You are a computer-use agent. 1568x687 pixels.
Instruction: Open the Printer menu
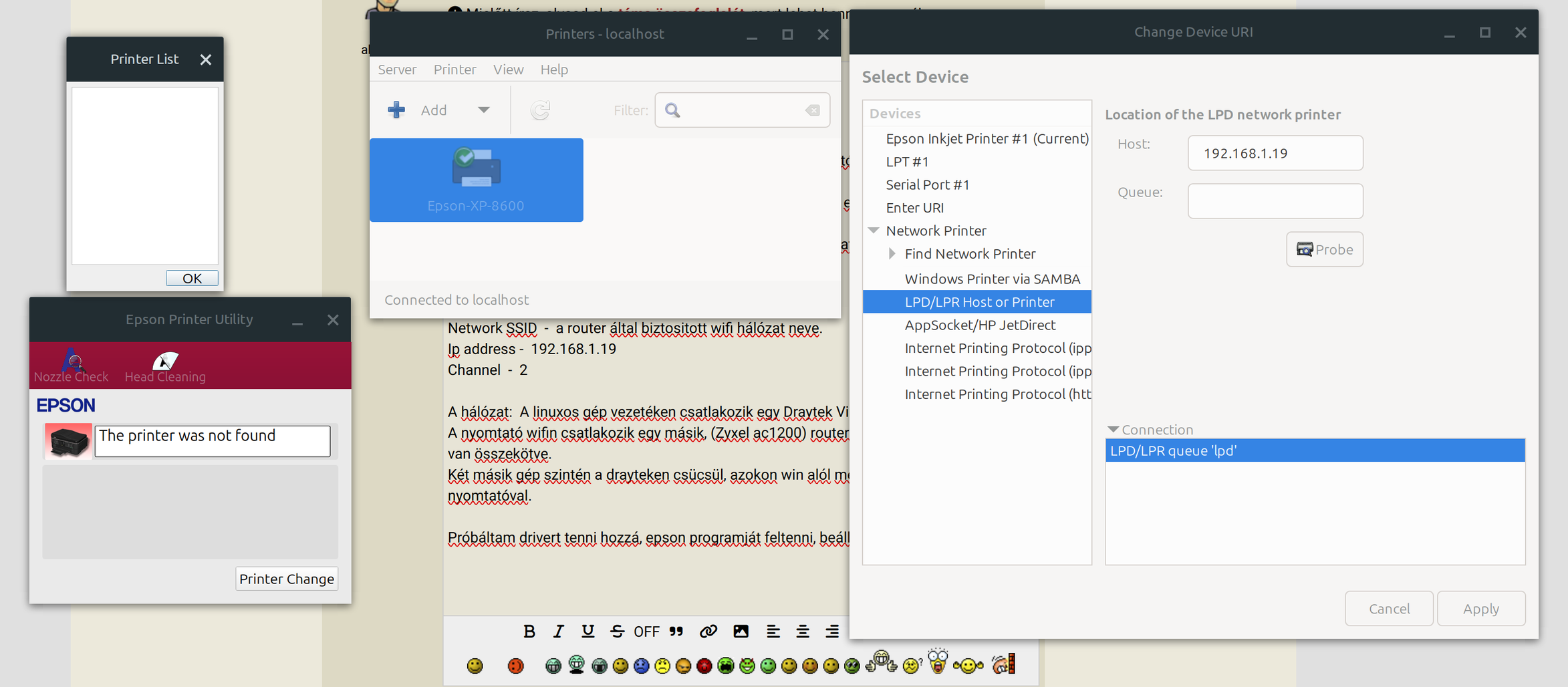[x=454, y=70]
